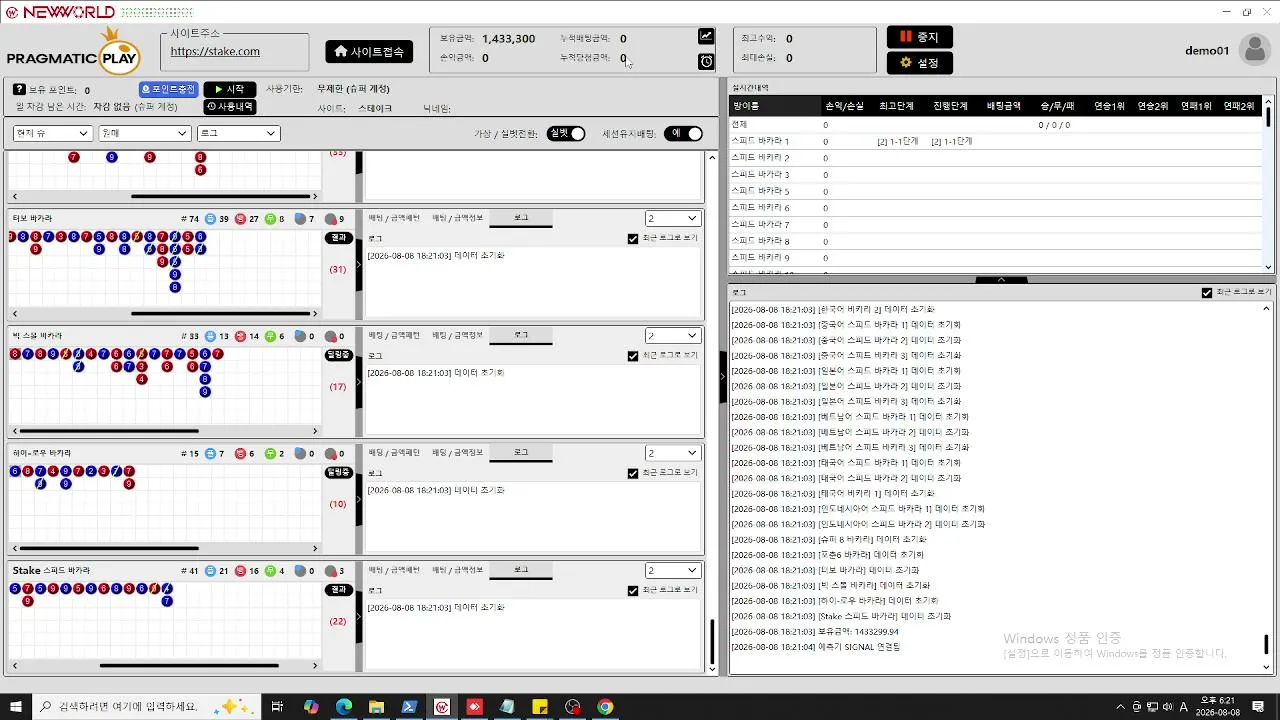The image size is (1280, 720).
Task: Open File Explorer from the taskbar
Action: pyautogui.click(x=376, y=707)
